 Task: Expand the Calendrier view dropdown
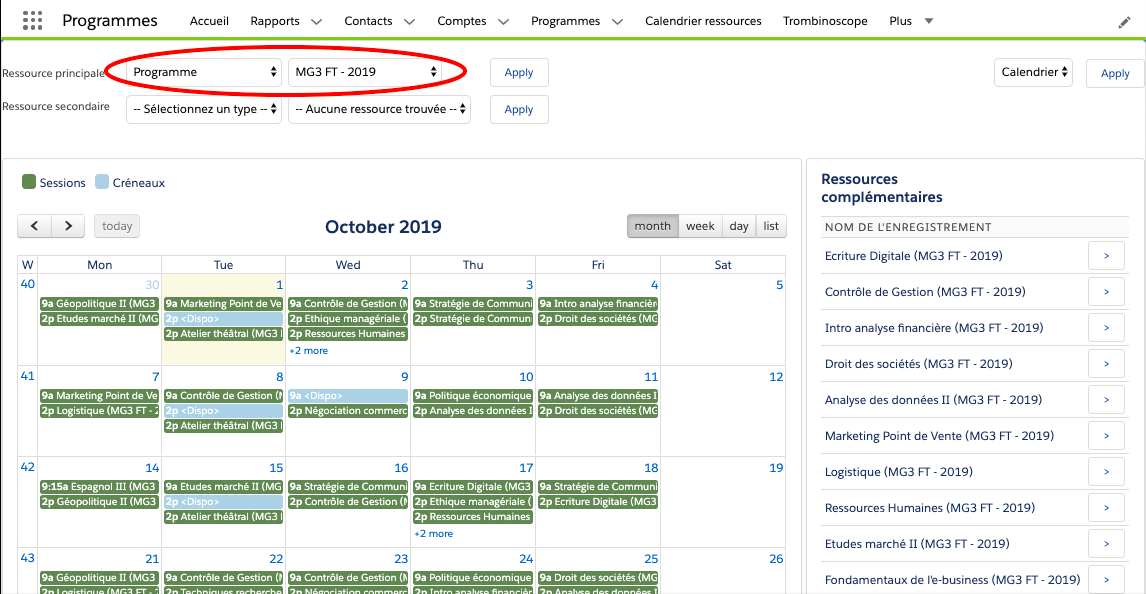click(x=1033, y=72)
